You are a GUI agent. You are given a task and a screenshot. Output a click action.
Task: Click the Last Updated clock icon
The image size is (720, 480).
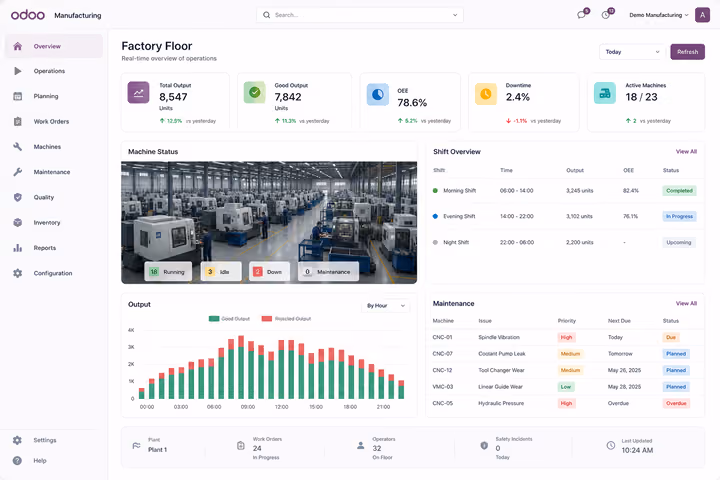[611, 446]
